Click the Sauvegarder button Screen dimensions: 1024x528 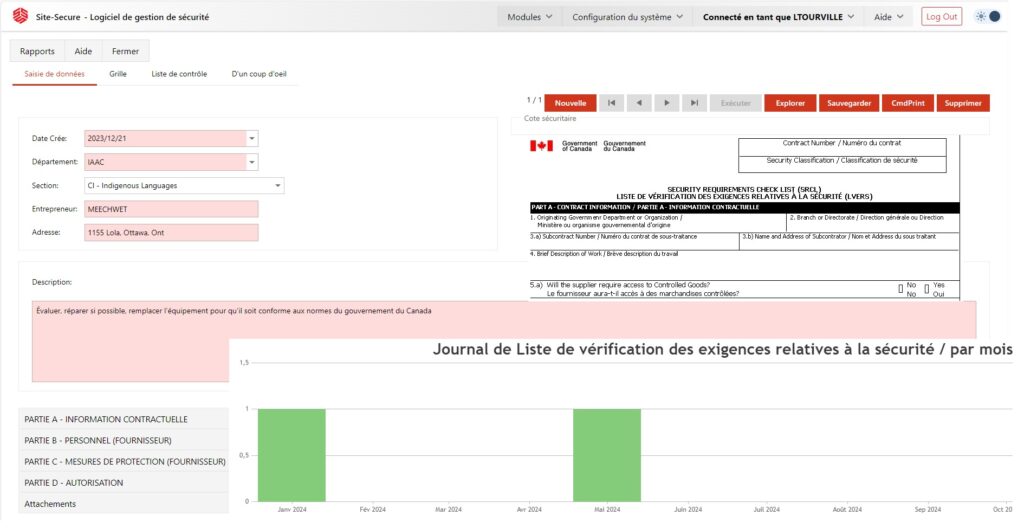(849, 103)
